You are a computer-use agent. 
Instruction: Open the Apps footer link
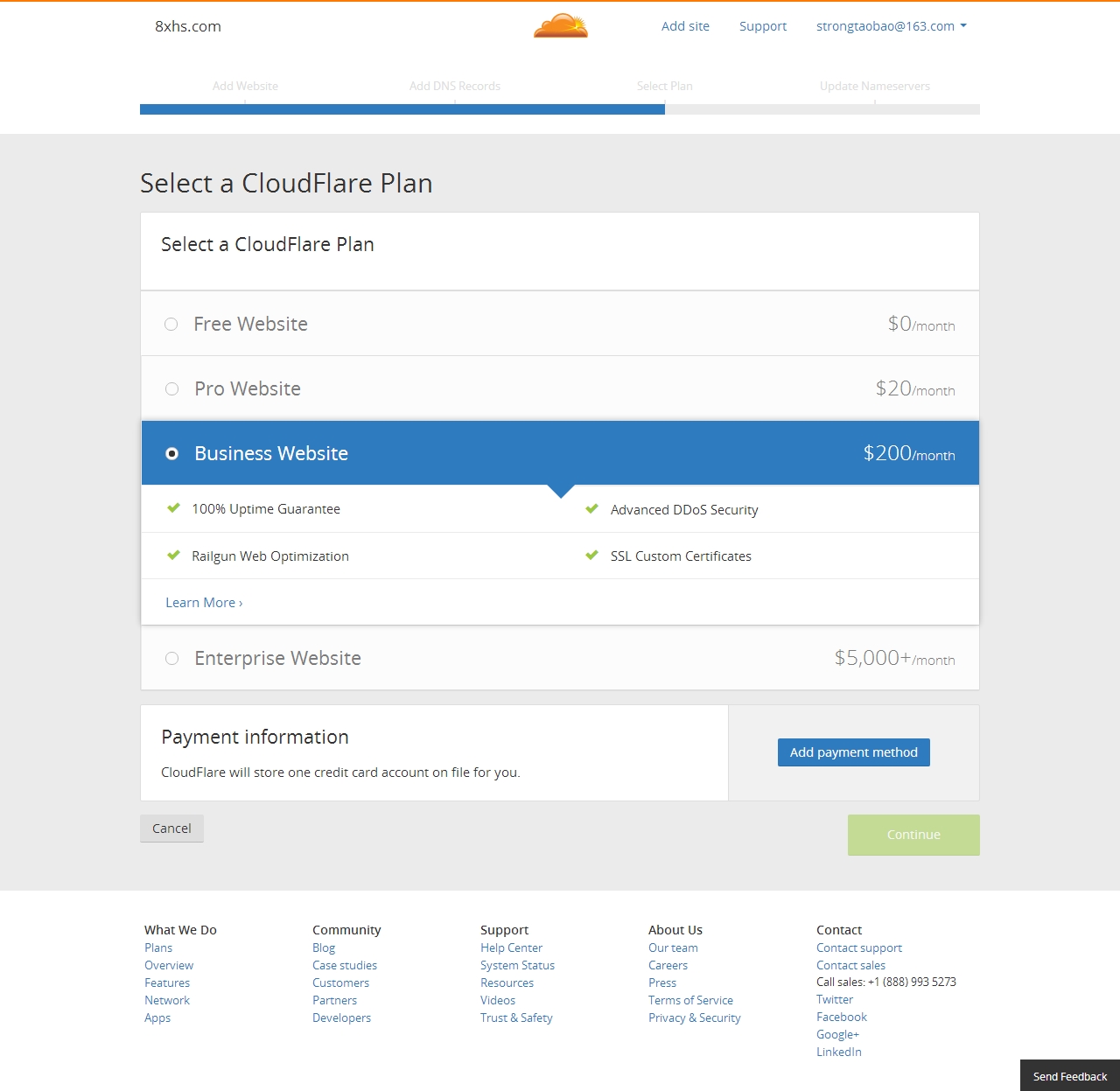click(157, 1018)
